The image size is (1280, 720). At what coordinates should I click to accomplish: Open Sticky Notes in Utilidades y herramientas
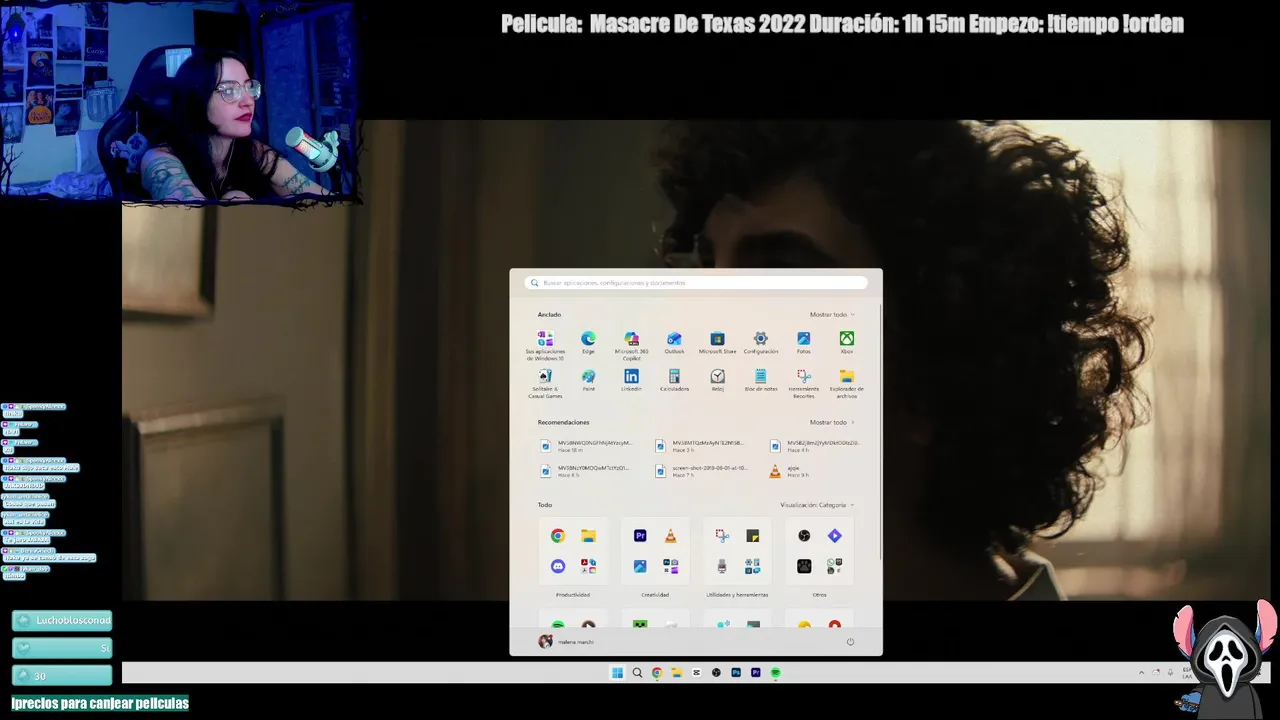pyautogui.click(x=753, y=536)
